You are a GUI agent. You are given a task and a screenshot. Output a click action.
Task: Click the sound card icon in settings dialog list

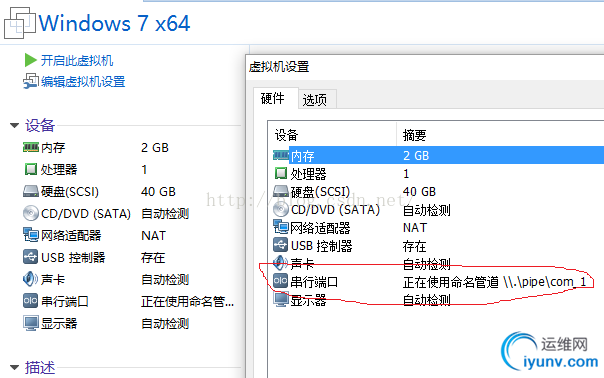[x=280, y=263]
